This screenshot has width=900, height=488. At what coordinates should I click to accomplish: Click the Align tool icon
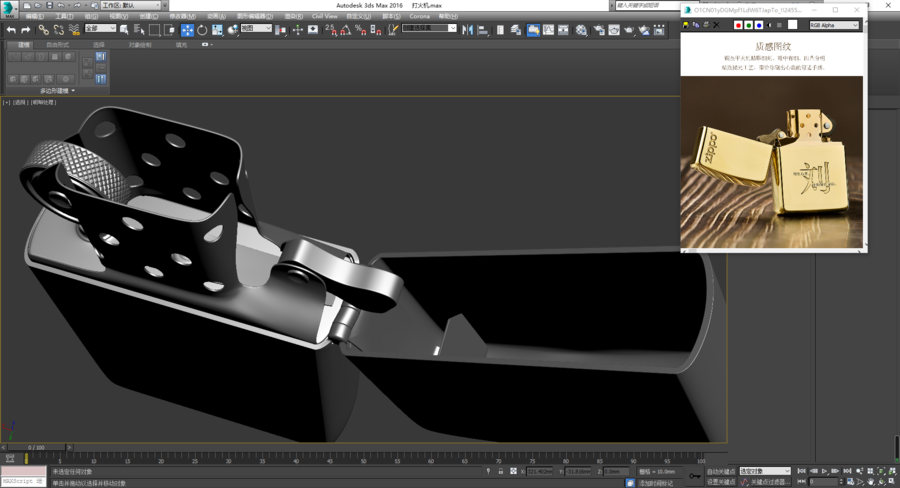[x=483, y=30]
